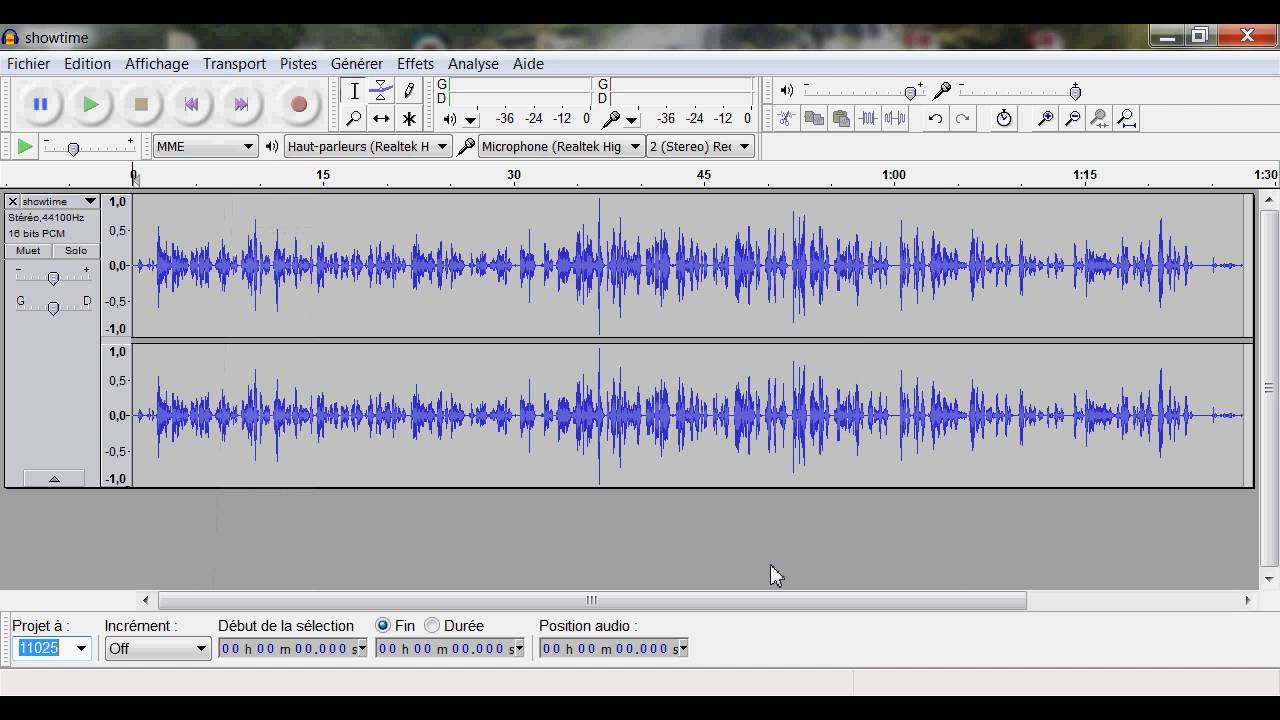This screenshot has width=1280, height=720.
Task: Click the vertical scrollbar down arrow
Action: point(1269,579)
